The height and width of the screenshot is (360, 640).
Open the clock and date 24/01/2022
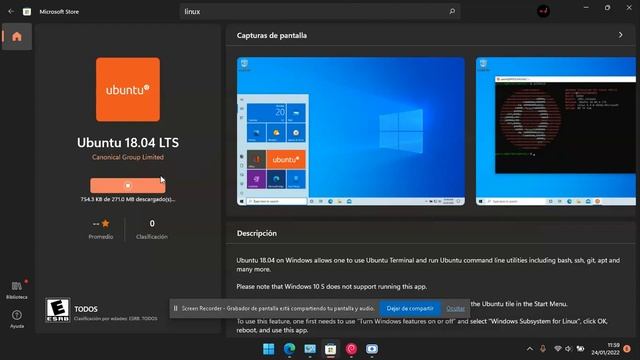pyautogui.click(x=606, y=349)
